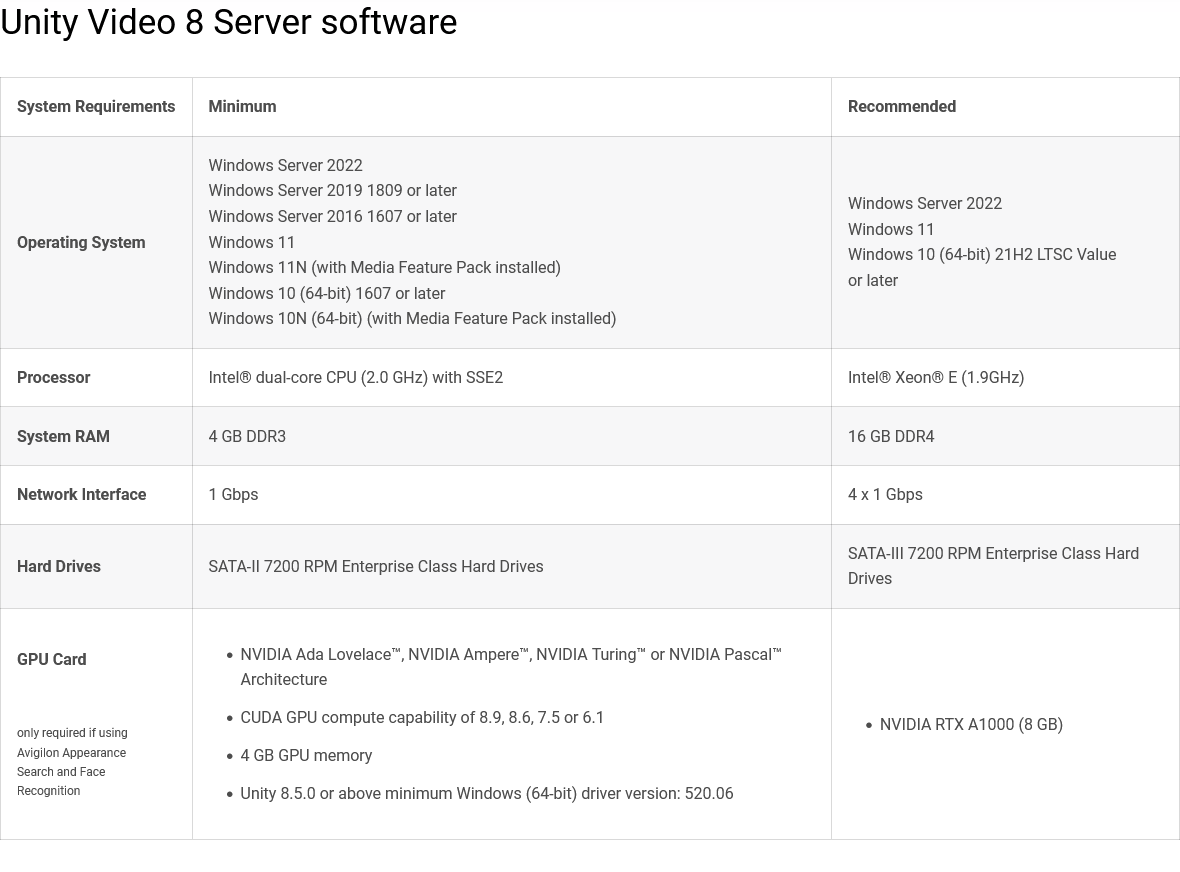This screenshot has width=1180, height=872.
Task: Click 'CUDA GPU compute capability' bullet
Action: 422,718
